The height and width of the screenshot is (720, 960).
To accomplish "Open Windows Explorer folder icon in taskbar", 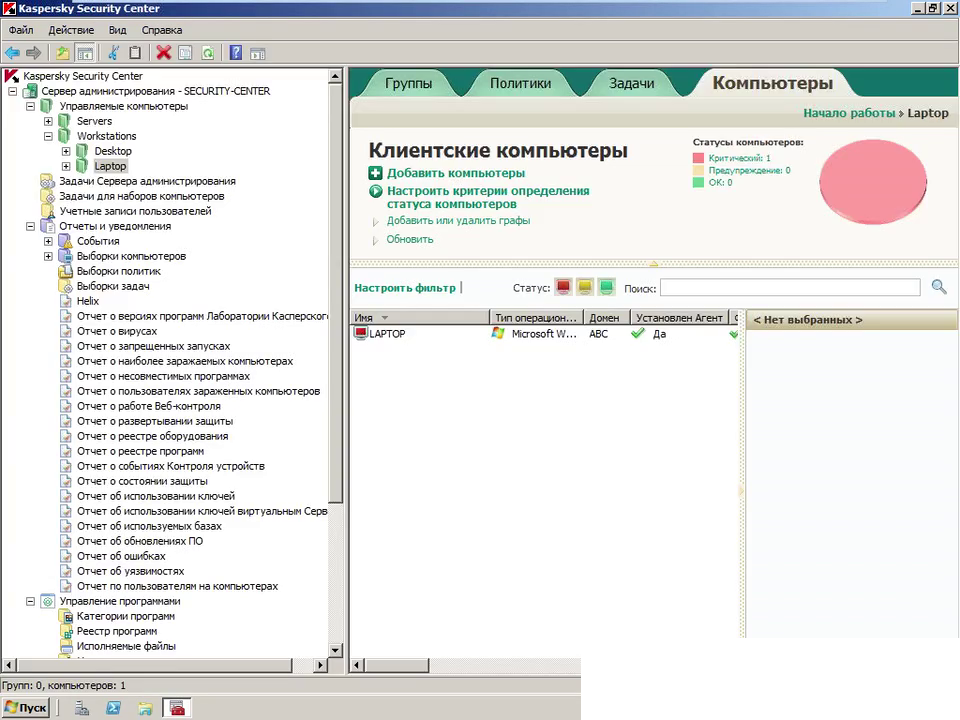I will [x=145, y=708].
